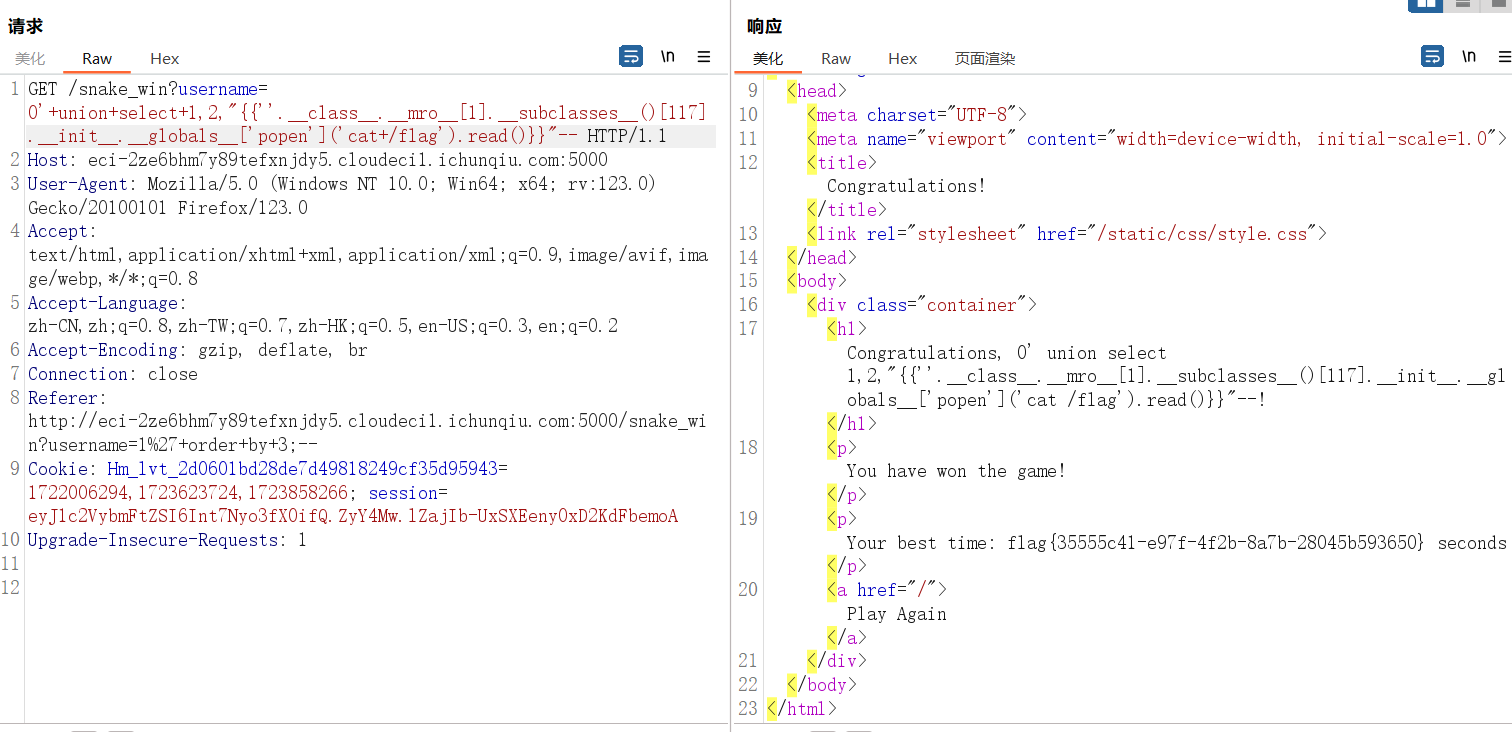Click the meta charset="UTF-8" line

click(x=917, y=115)
